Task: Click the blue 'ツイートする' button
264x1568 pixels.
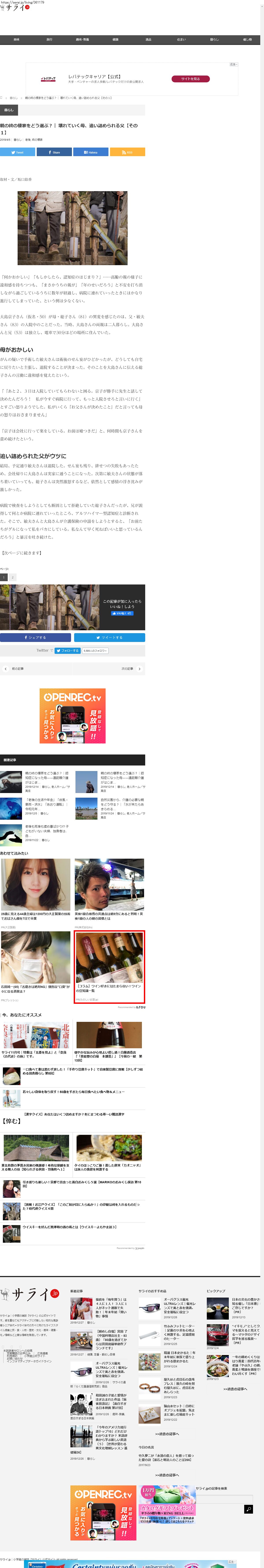Action: pyautogui.click(x=110, y=637)
